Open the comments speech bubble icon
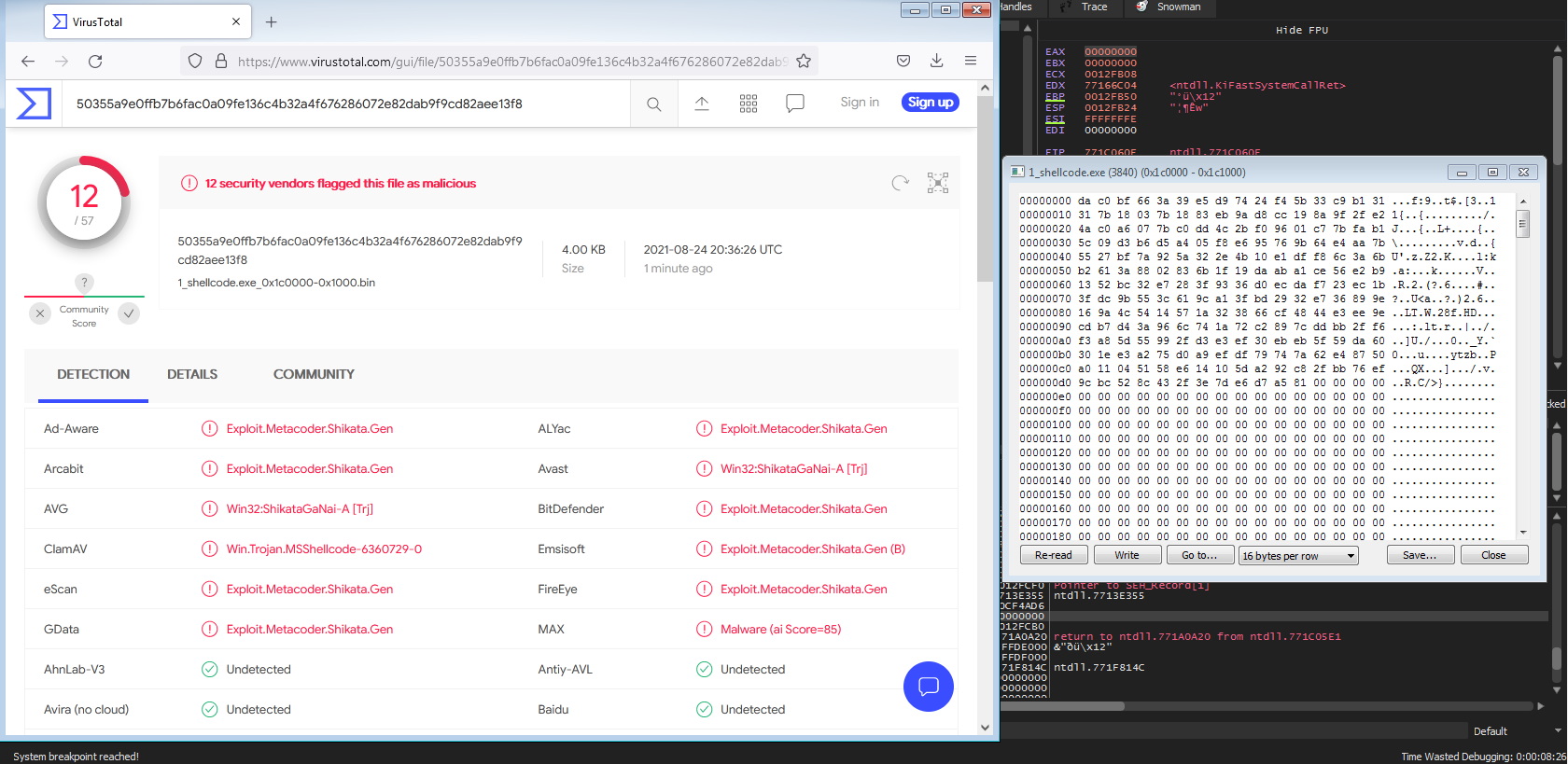This screenshot has height=764, width=1568. 795,104
